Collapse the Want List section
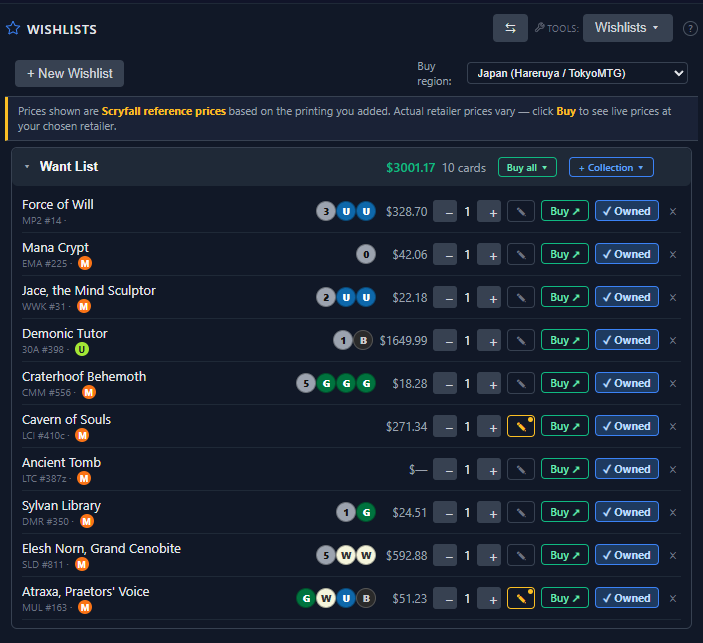The image size is (703, 643). point(27,167)
